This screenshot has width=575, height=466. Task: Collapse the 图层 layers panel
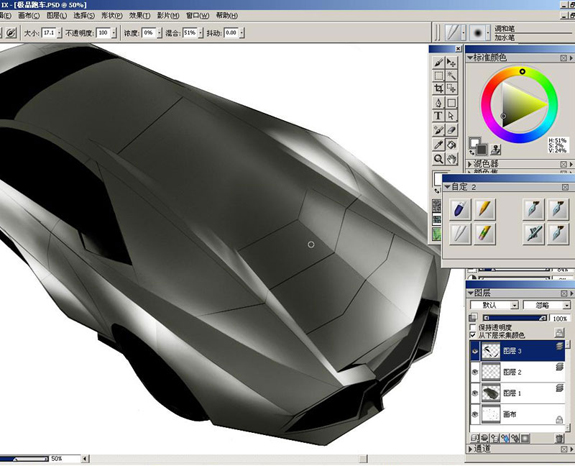(470, 293)
